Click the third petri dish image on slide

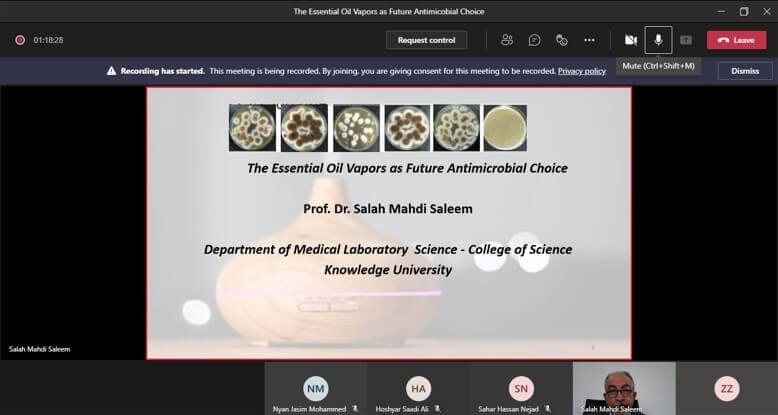coord(356,128)
